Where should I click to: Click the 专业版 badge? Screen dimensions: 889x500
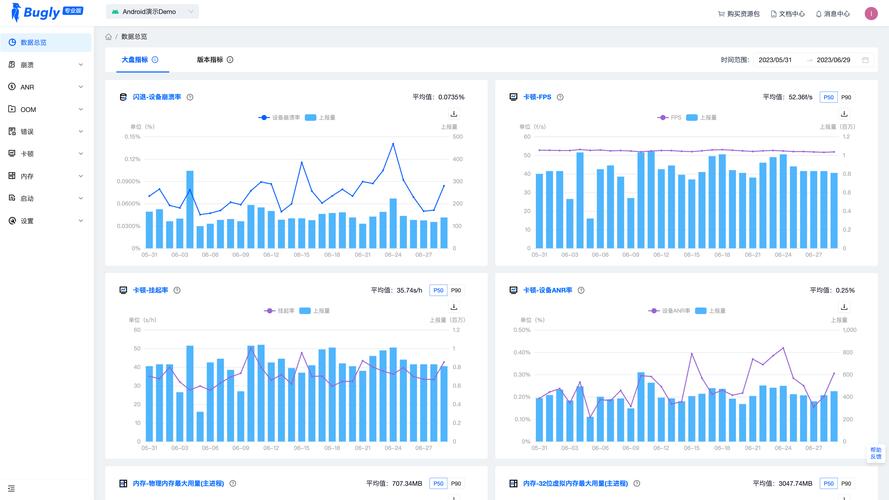(x=73, y=11)
